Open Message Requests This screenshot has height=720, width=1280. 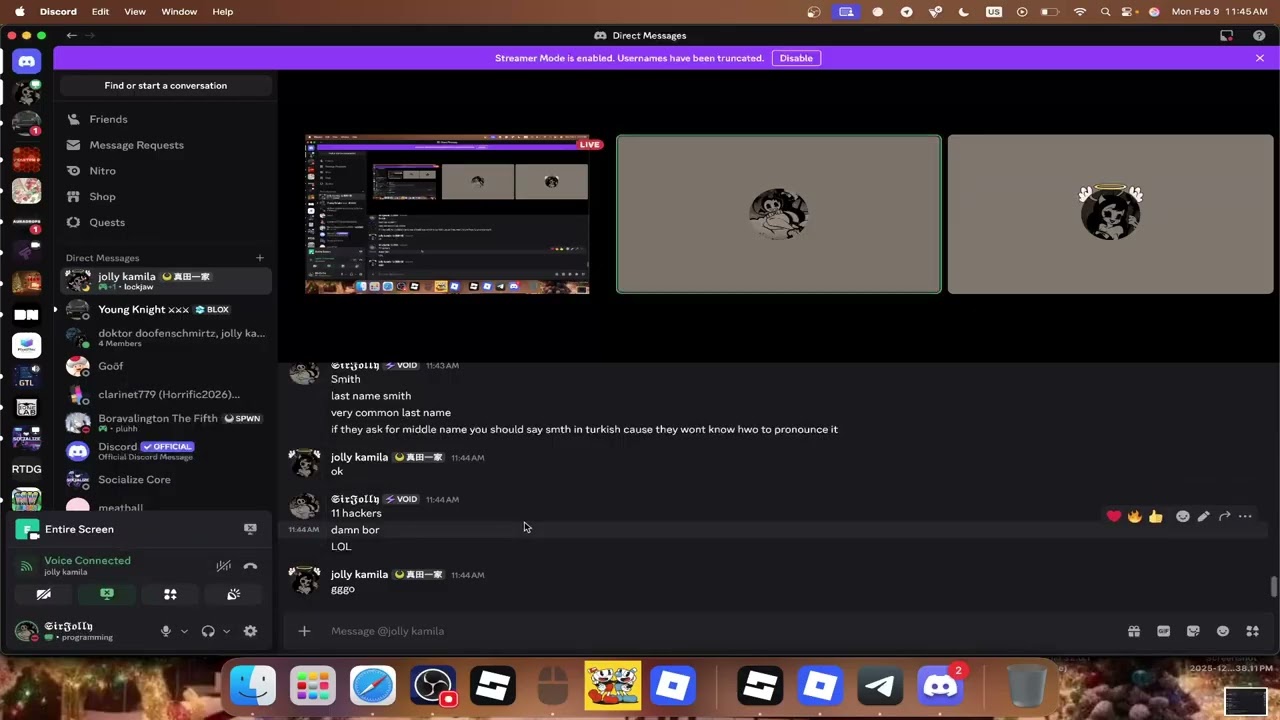[165, 145]
